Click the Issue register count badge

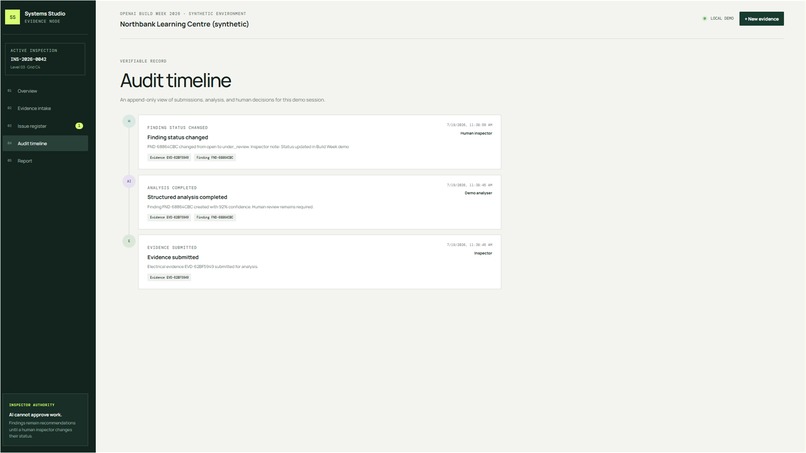(79, 126)
